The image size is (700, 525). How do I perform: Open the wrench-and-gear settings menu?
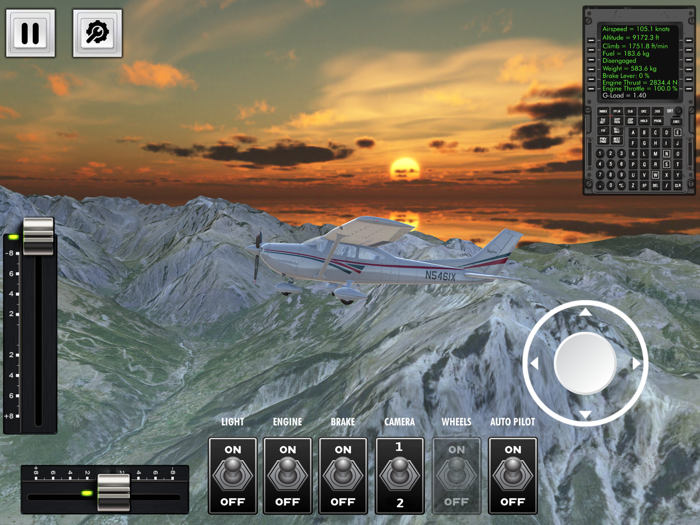[x=97, y=33]
